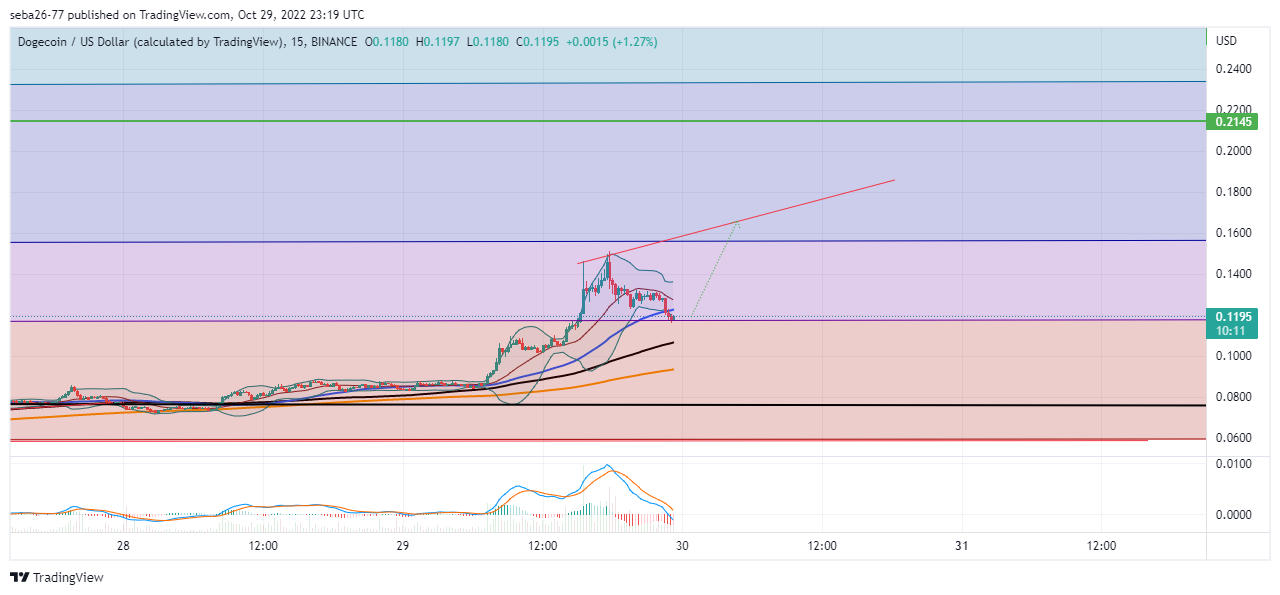
Task: Click the close value C0.1195 in header
Action: [537, 41]
